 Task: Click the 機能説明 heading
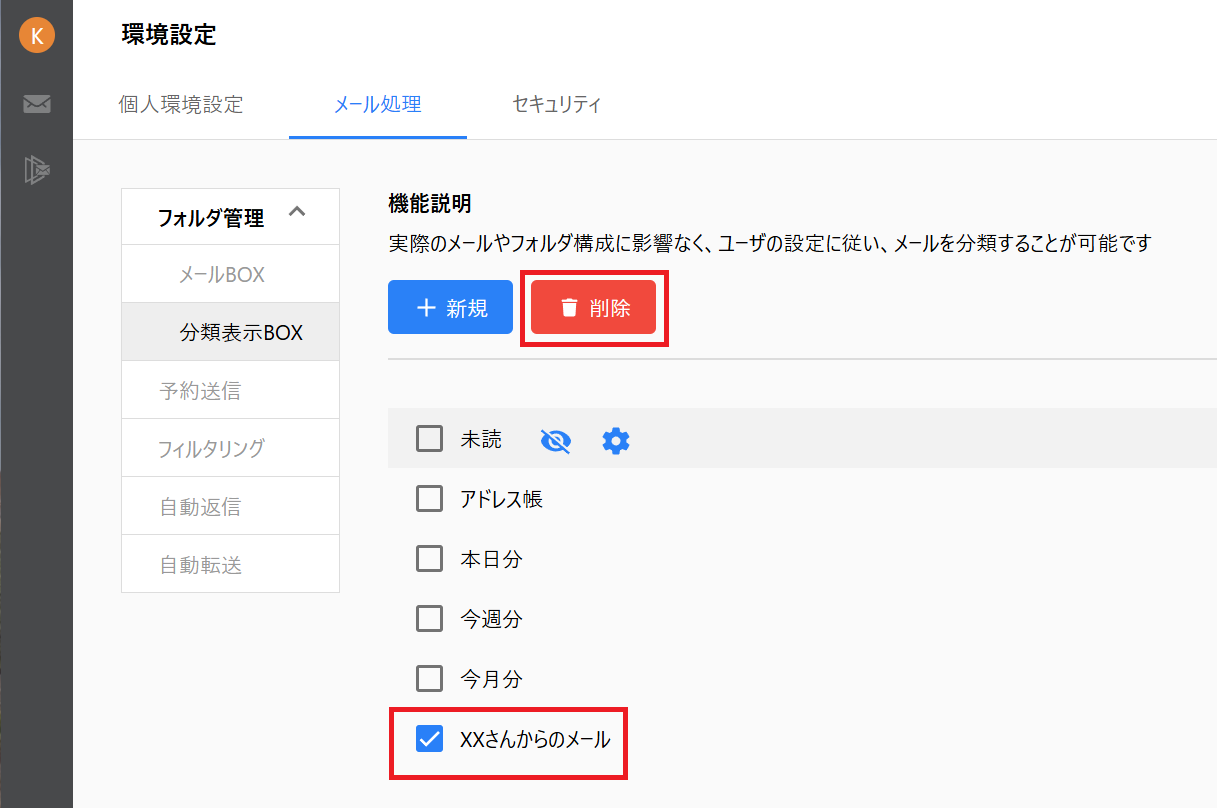pyautogui.click(x=429, y=204)
